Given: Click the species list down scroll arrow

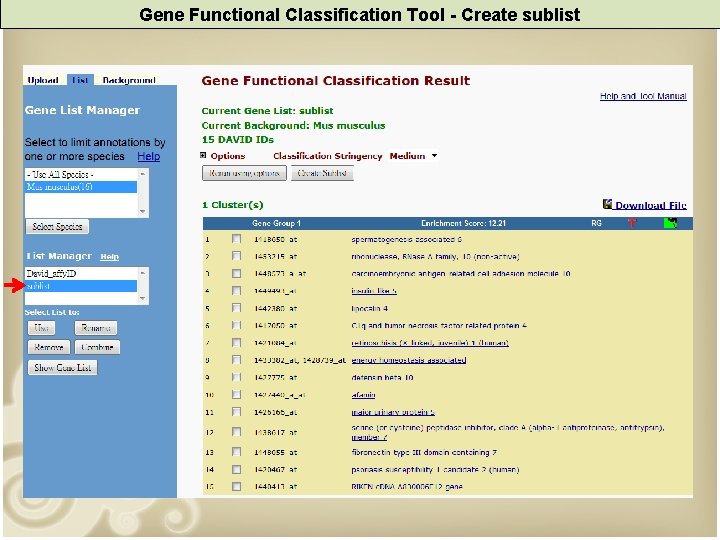Looking at the screenshot, I should point(142,211).
